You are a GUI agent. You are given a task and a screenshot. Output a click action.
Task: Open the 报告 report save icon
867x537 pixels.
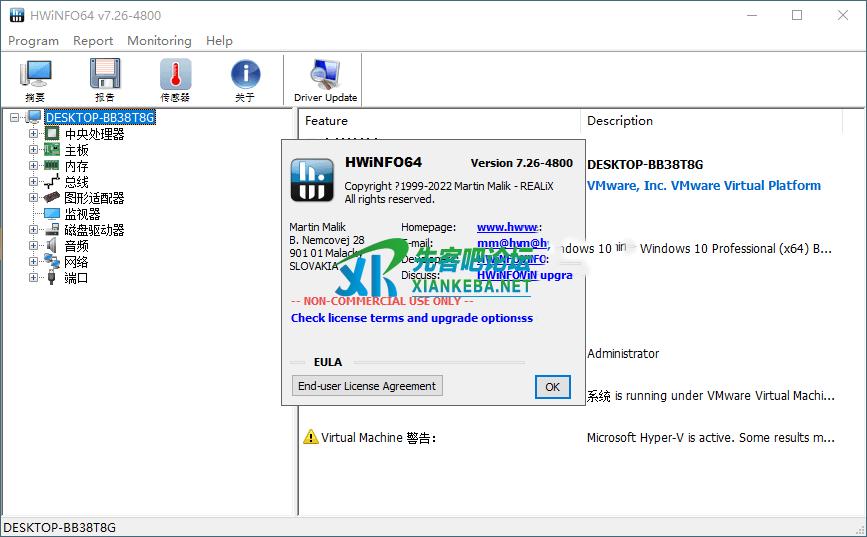[105, 80]
